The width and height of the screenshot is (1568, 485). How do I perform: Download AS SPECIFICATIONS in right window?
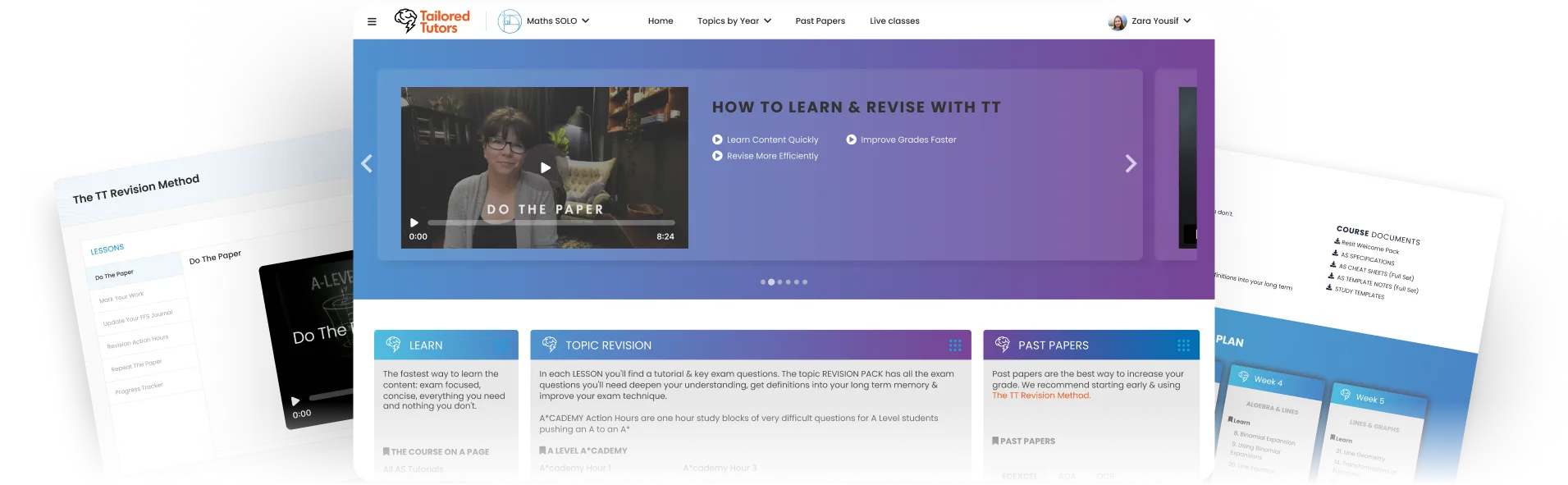pos(1363,257)
